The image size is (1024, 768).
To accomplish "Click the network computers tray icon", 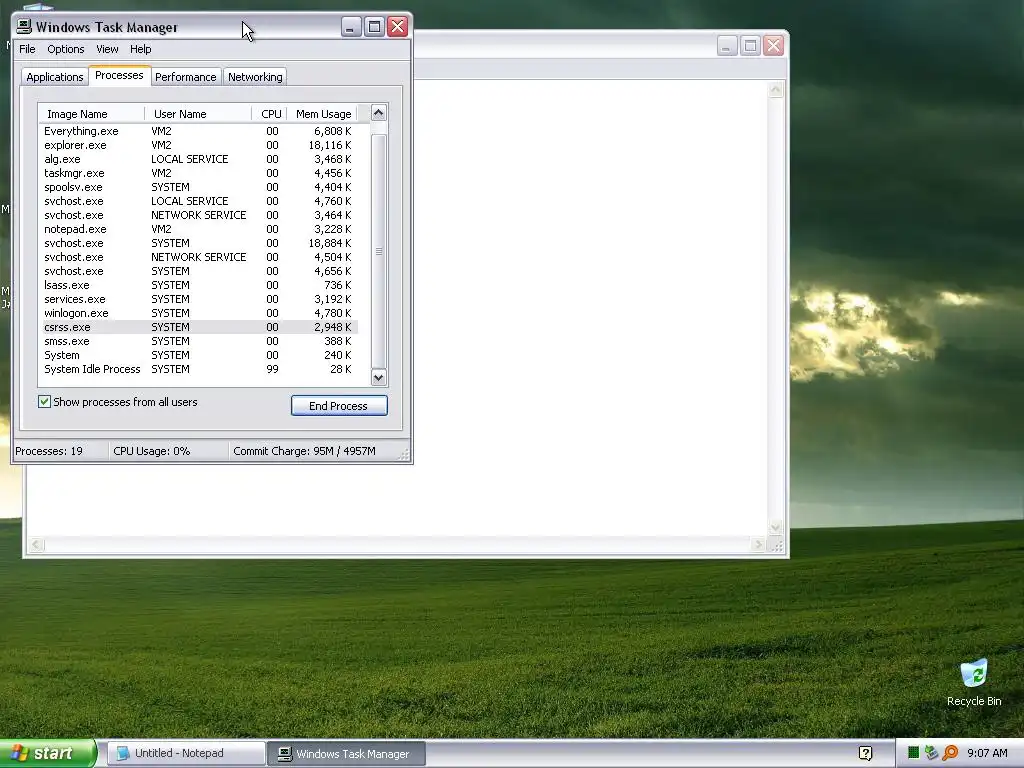I will (x=931, y=753).
